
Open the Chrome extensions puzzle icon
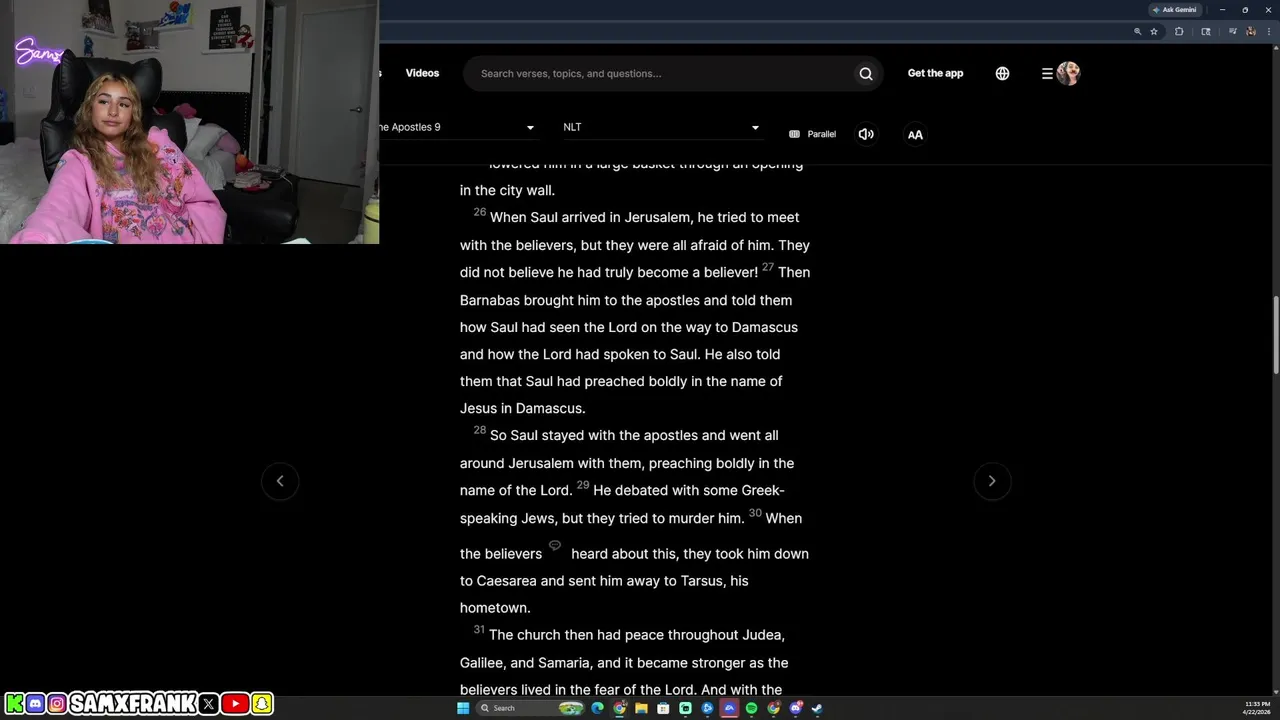1179,31
